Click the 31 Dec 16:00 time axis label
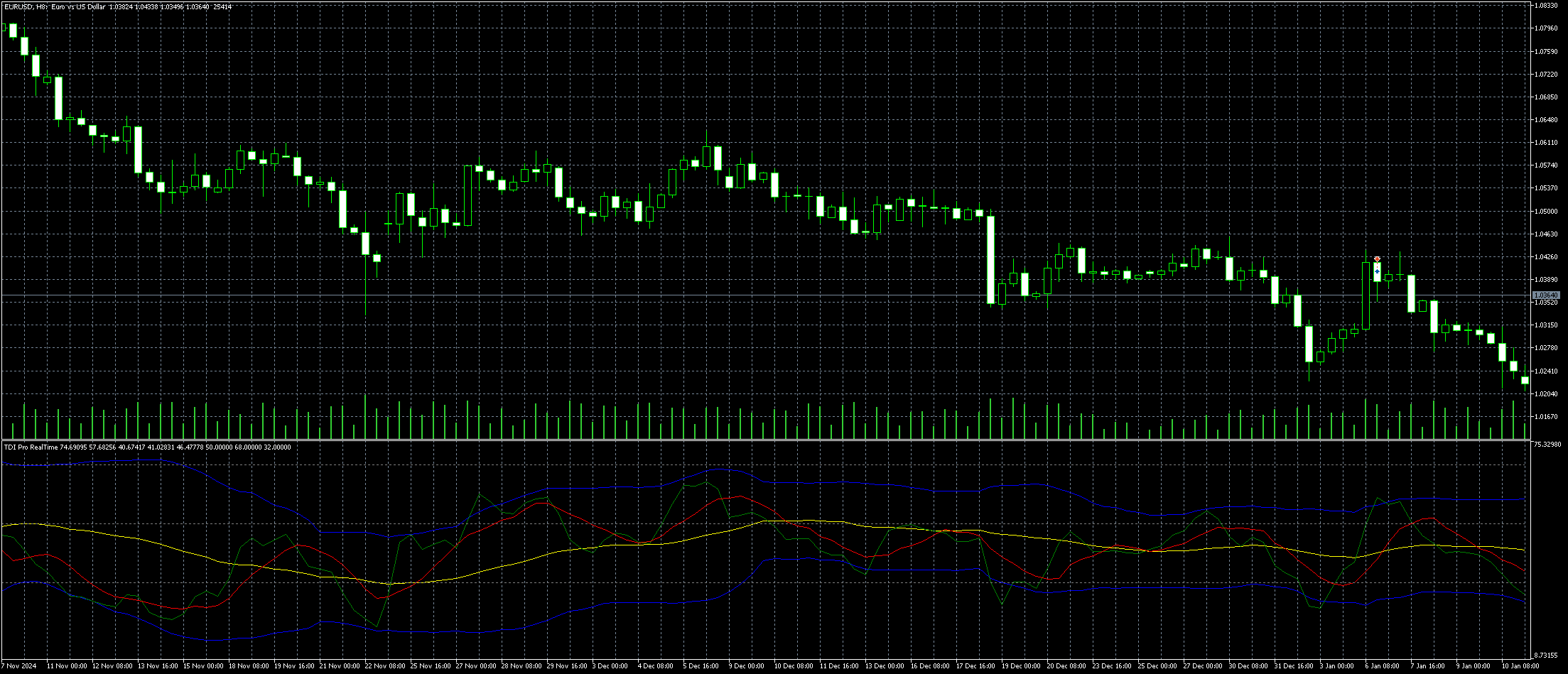This screenshot has width=1568, height=674. [x=1294, y=666]
